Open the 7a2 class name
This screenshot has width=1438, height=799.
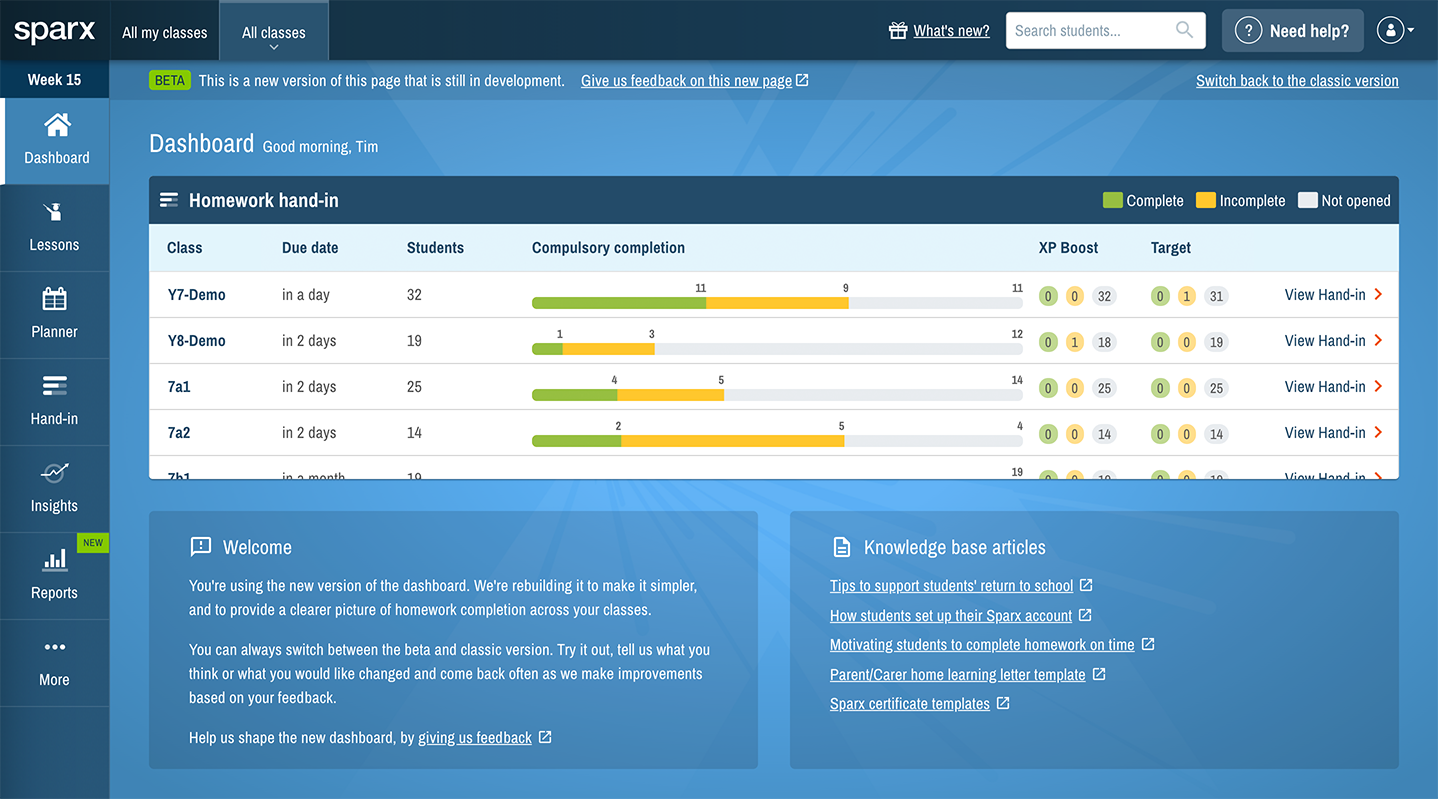click(178, 433)
